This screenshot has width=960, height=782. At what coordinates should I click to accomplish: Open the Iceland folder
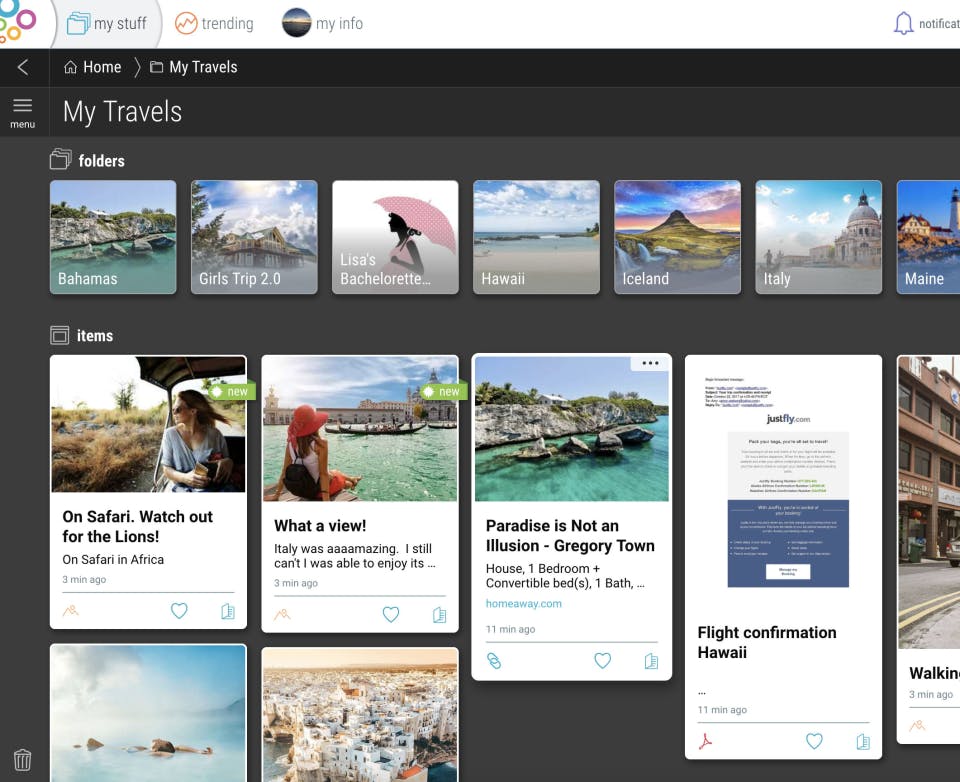pos(678,237)
